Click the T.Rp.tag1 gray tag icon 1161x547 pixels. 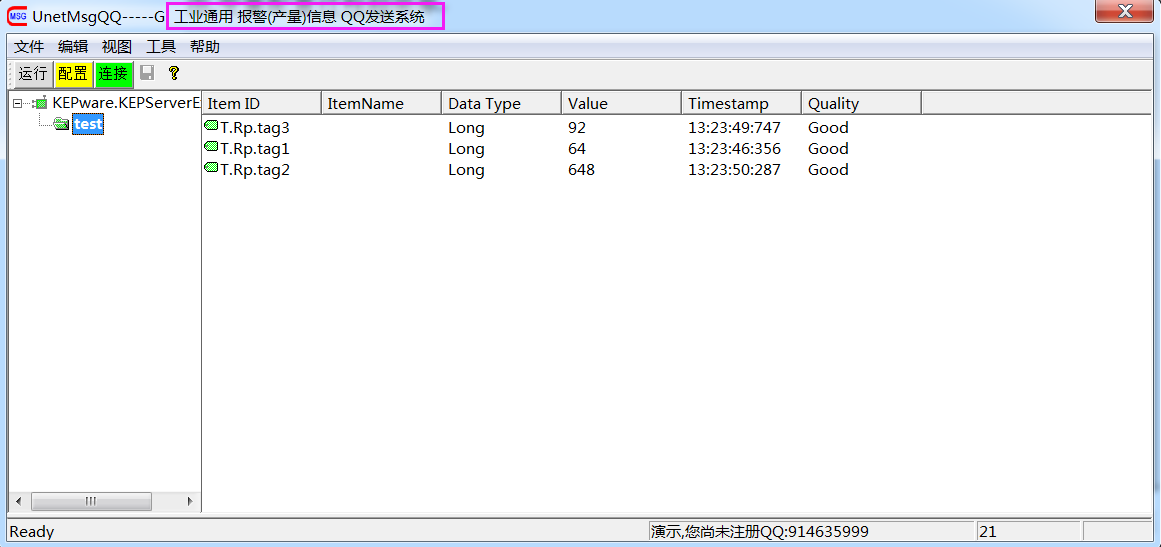(x=211, y=148)
